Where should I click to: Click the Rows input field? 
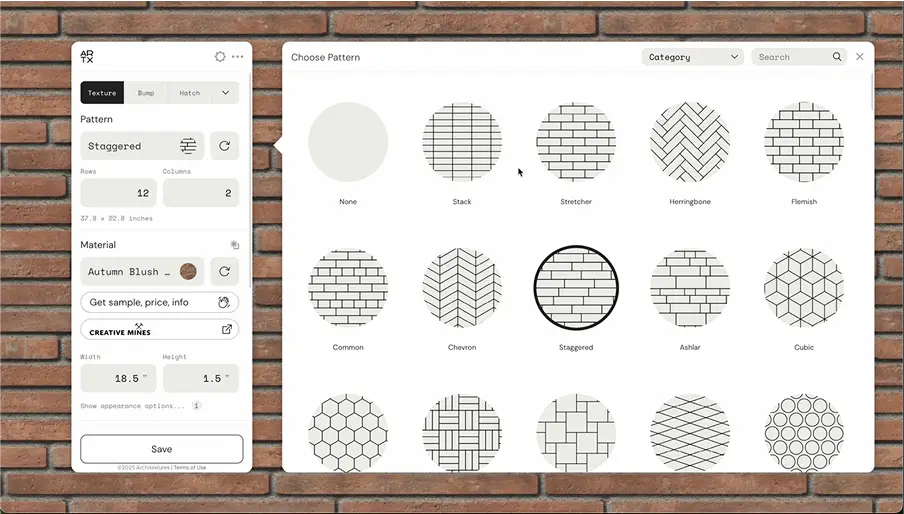click(x=118, y=193)
